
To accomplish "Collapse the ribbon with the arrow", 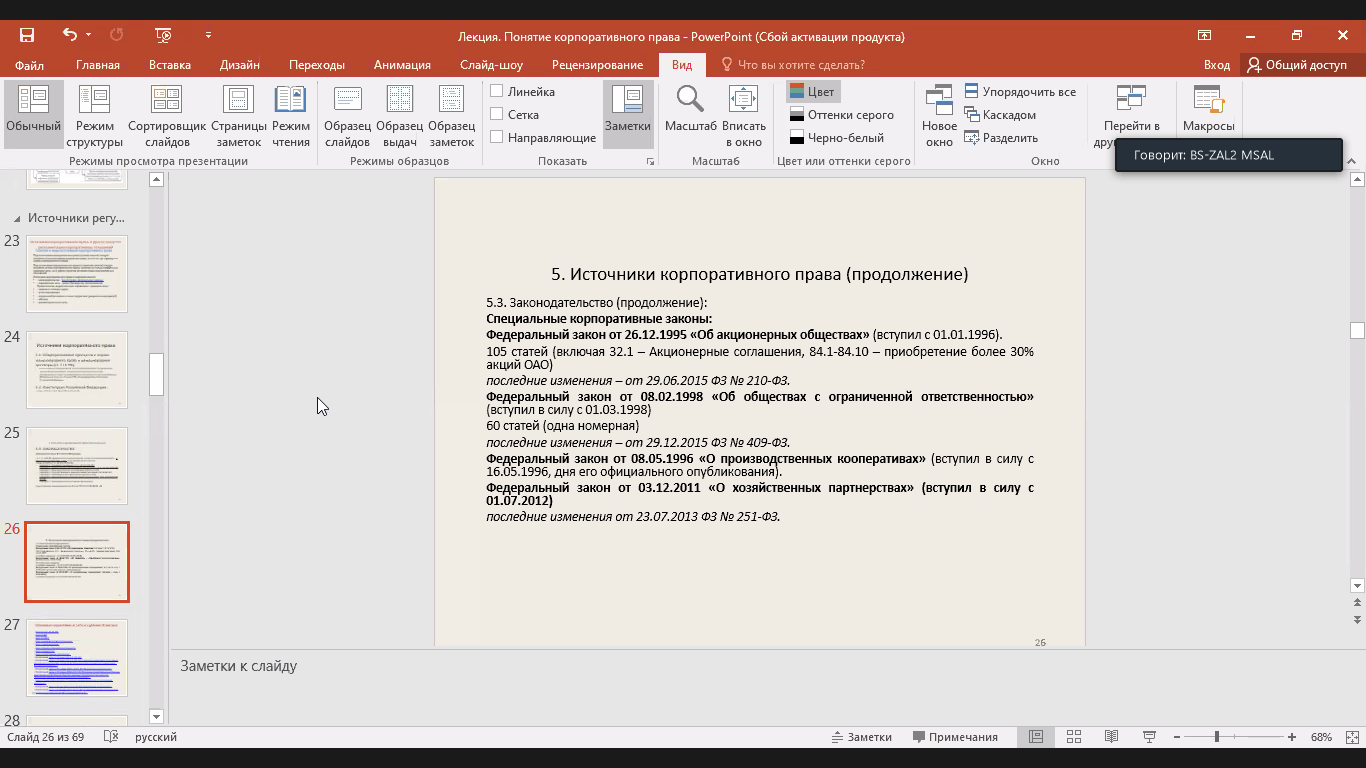I will coord(1353,161).
